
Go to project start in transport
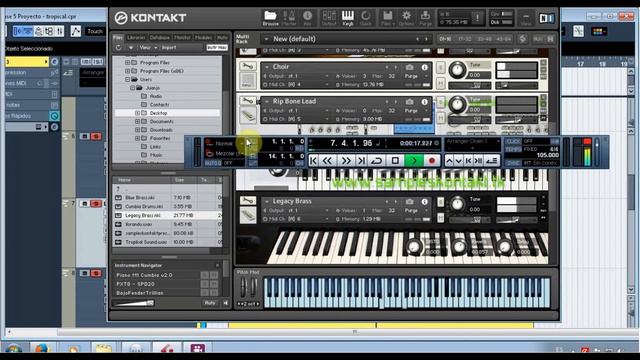313,161
